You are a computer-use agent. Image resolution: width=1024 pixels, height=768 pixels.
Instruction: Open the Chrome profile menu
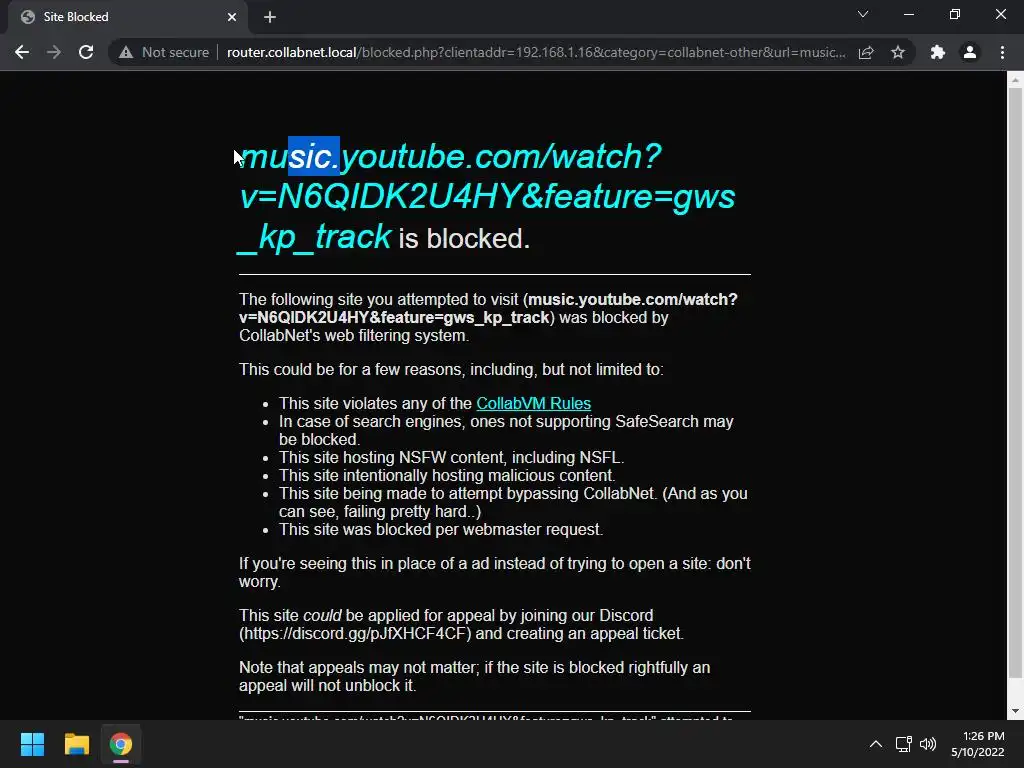pyautogui.click(x=970, y=52)
